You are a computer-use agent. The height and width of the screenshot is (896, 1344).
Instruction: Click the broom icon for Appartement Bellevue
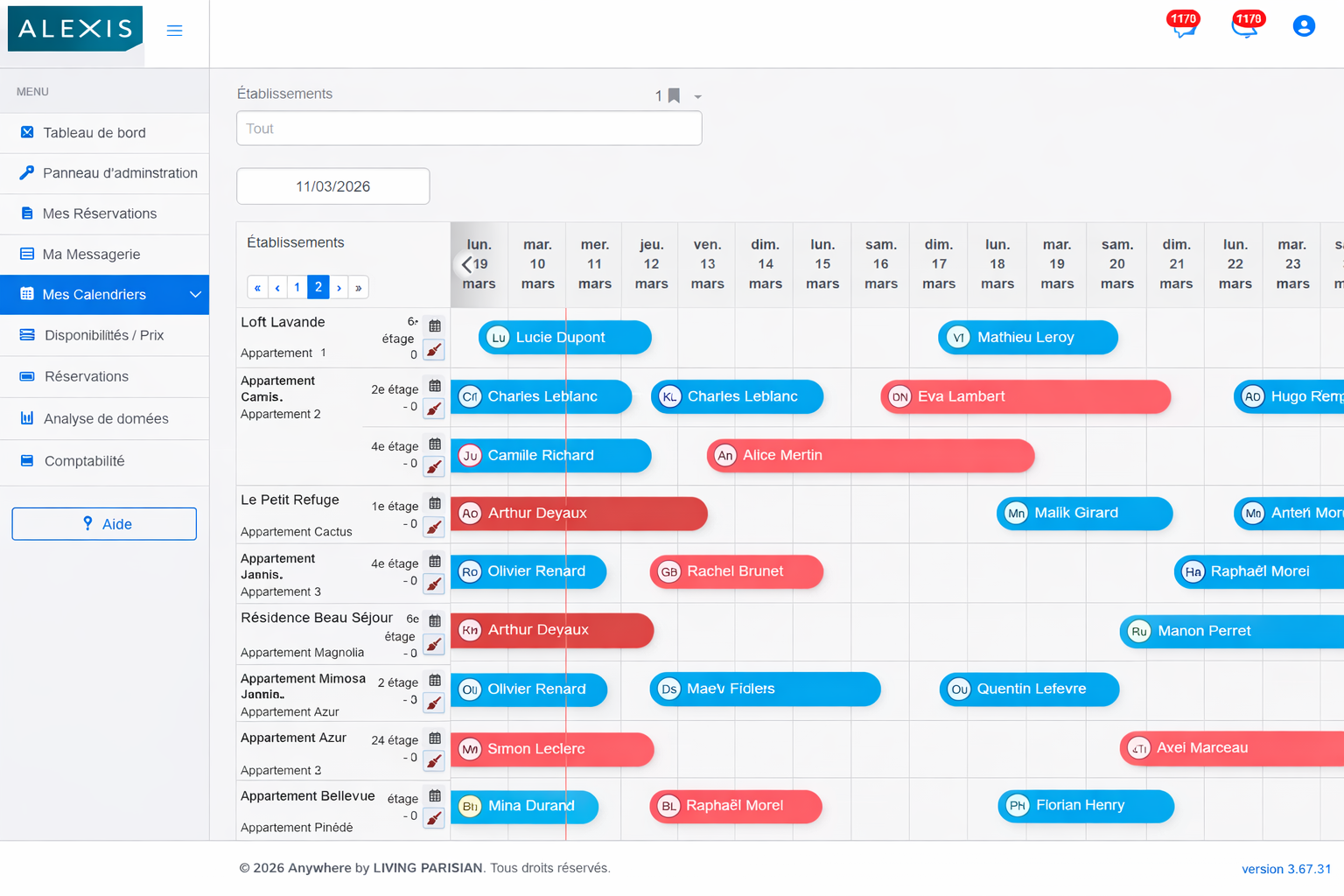coord(433,818)
